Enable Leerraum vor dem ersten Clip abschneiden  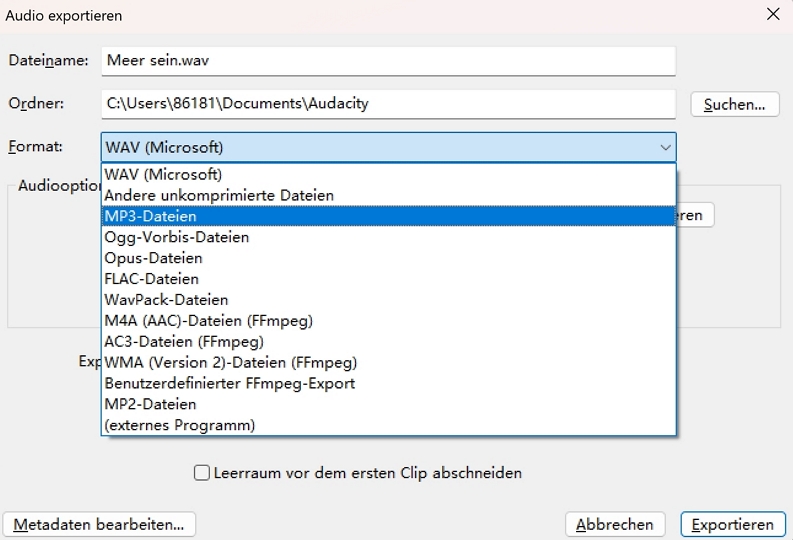[202, 473]
